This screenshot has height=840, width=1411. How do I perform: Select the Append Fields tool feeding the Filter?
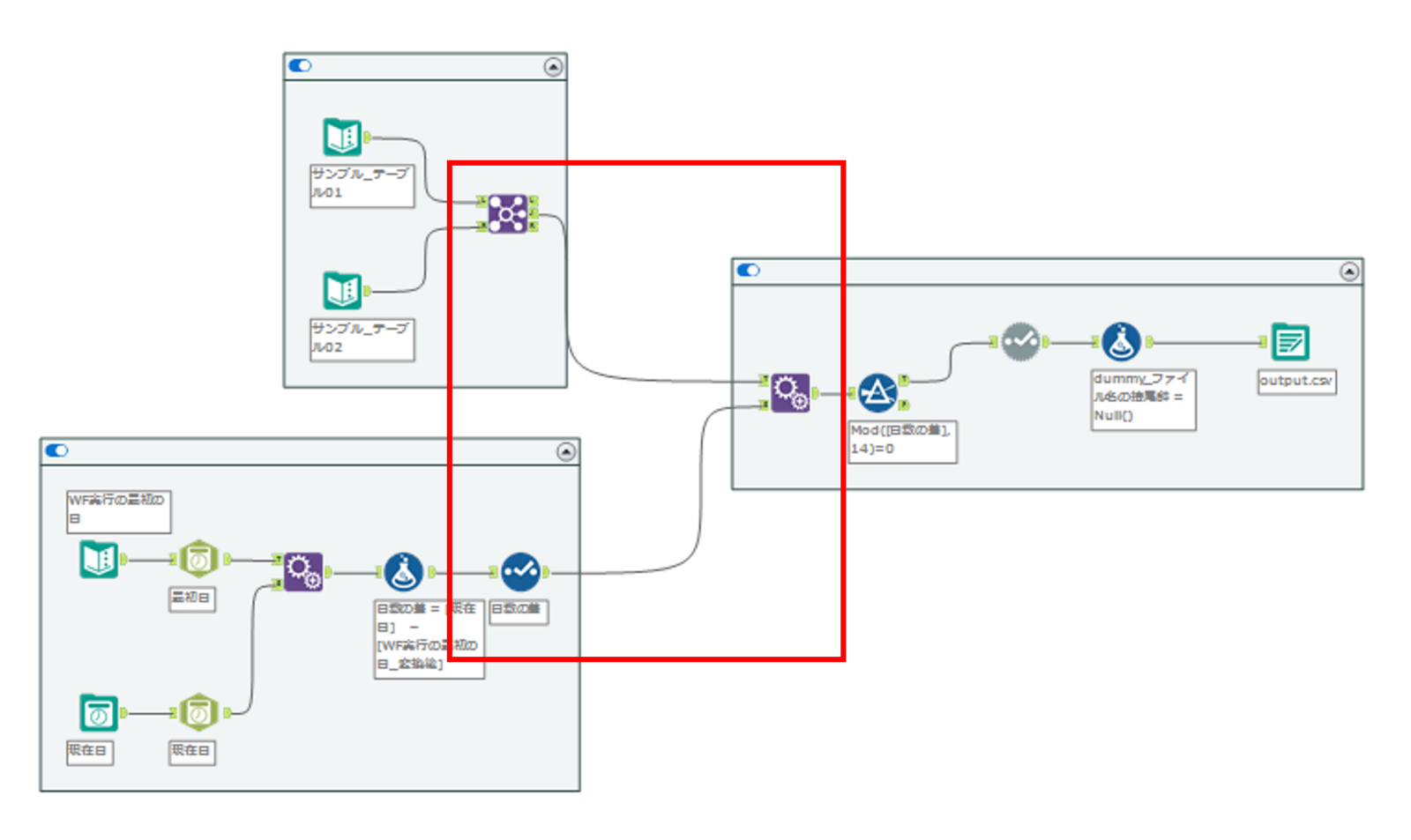[789, 392]
